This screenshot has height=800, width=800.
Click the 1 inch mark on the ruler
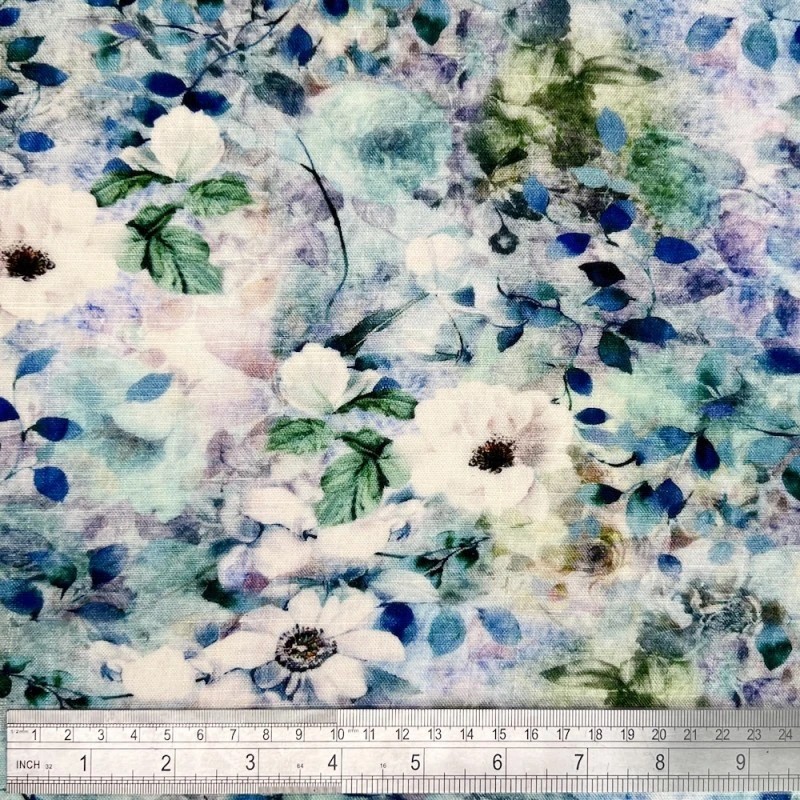click(x=84, y=764)
